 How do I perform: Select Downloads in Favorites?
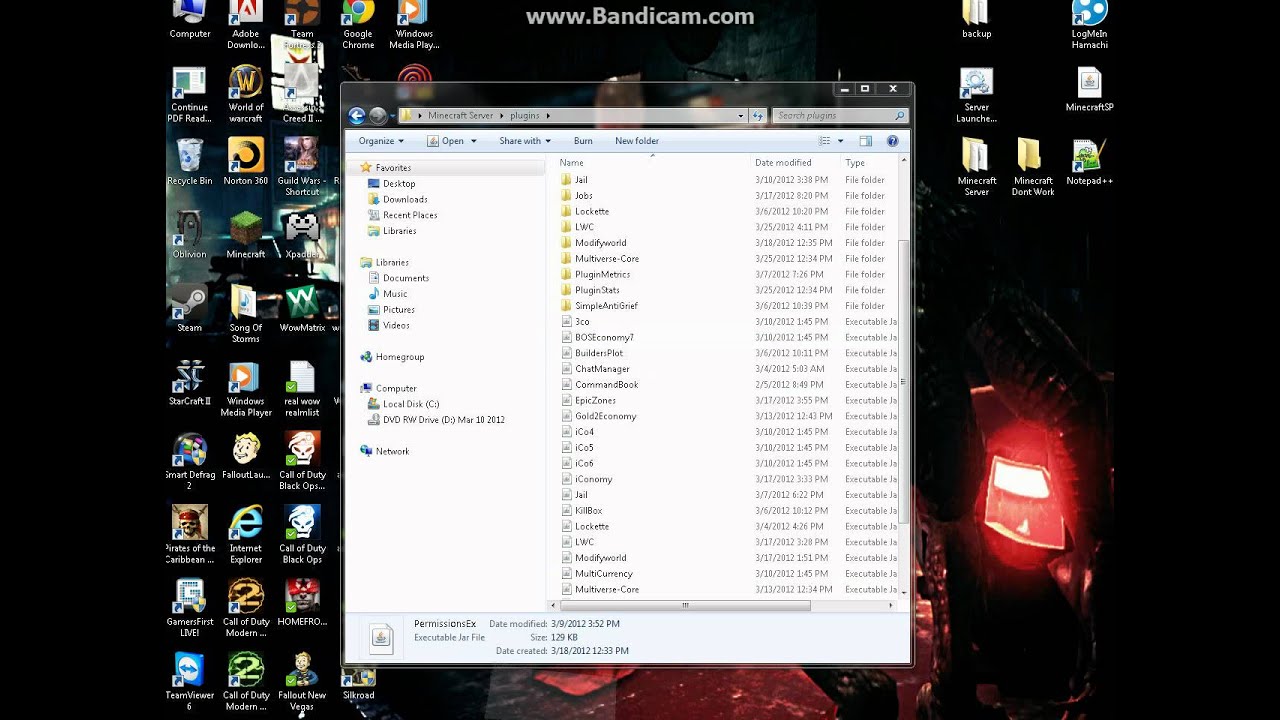tap(405, 199)
